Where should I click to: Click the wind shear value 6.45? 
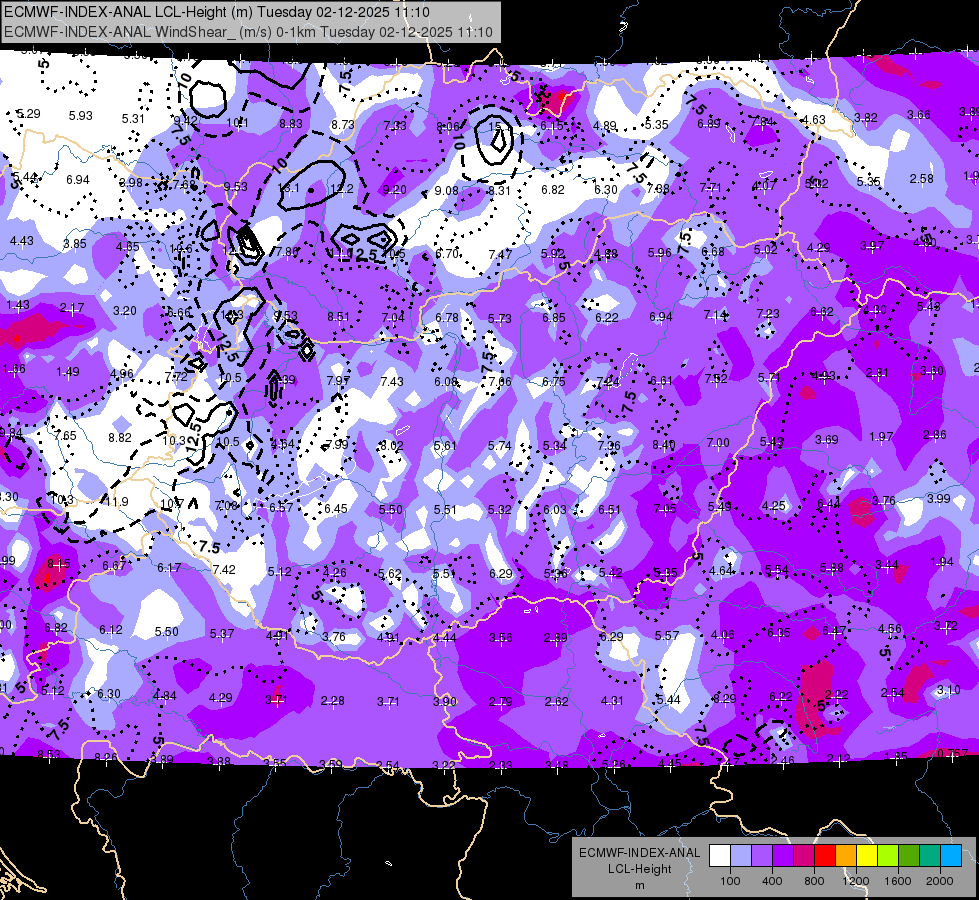[x=336, y=508]
